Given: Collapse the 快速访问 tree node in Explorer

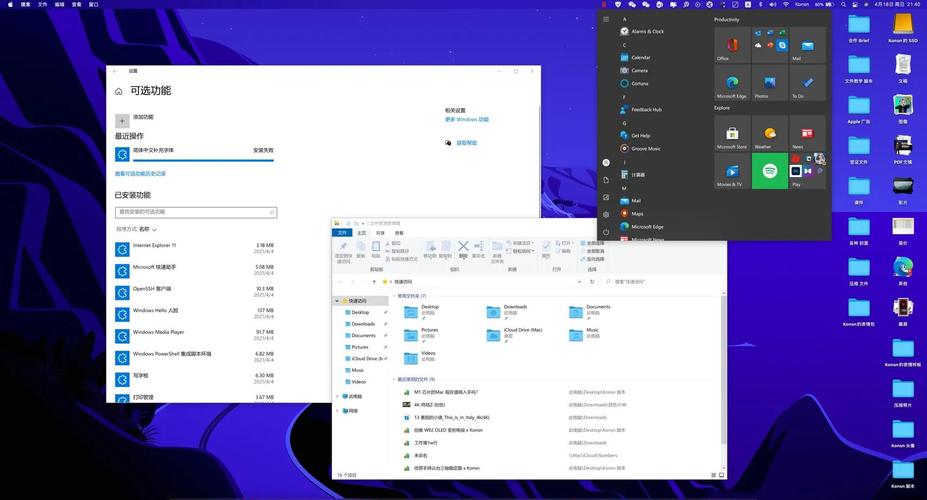Looking at the screenshot, I should pyautogui.click(x=337, y=301).
